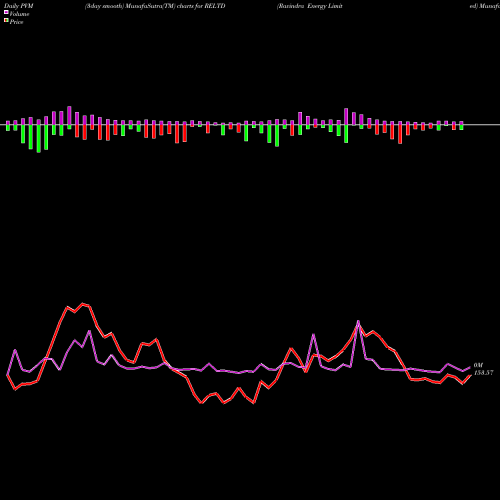
Task: Click the '0M' volume value label
Action: [x=478, y=365]
